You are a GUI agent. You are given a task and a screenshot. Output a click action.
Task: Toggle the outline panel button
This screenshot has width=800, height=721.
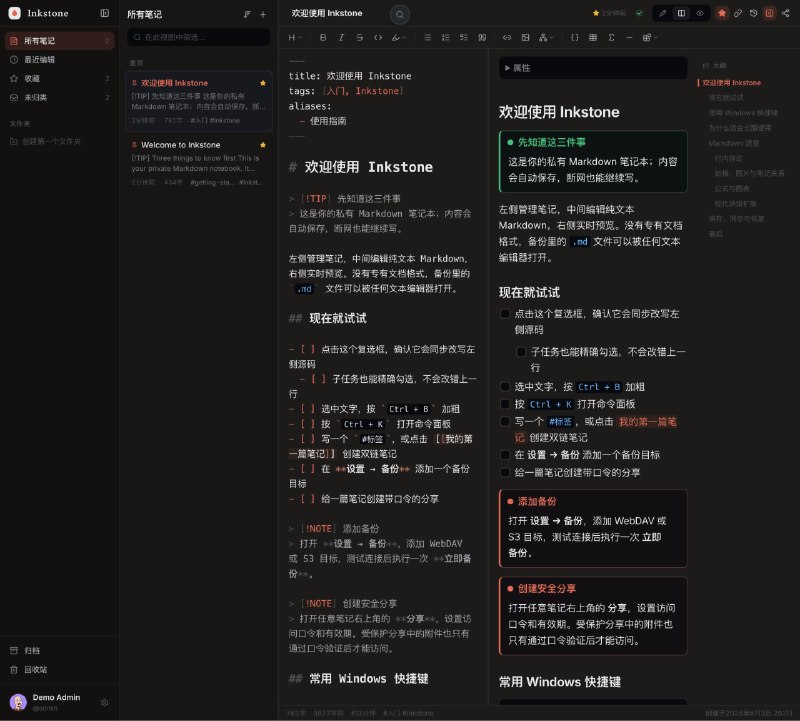(x=769, y=13)
